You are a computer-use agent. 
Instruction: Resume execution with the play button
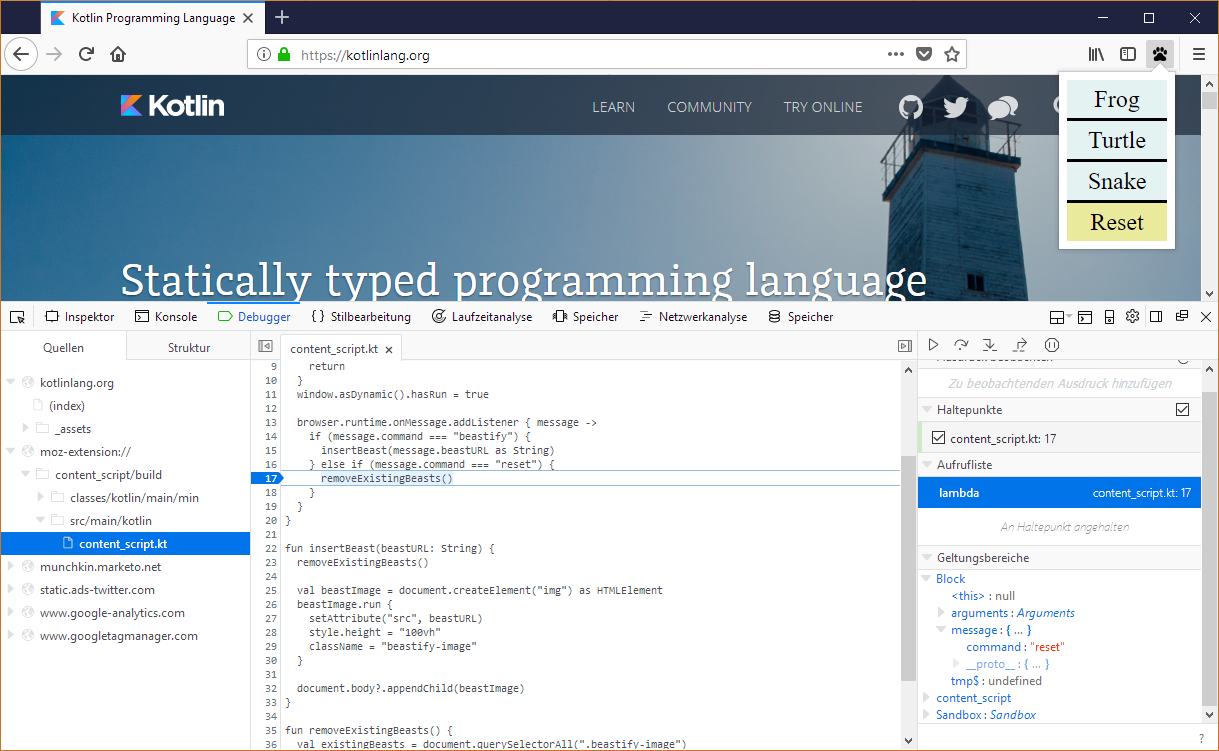click(x=934, y=345)
